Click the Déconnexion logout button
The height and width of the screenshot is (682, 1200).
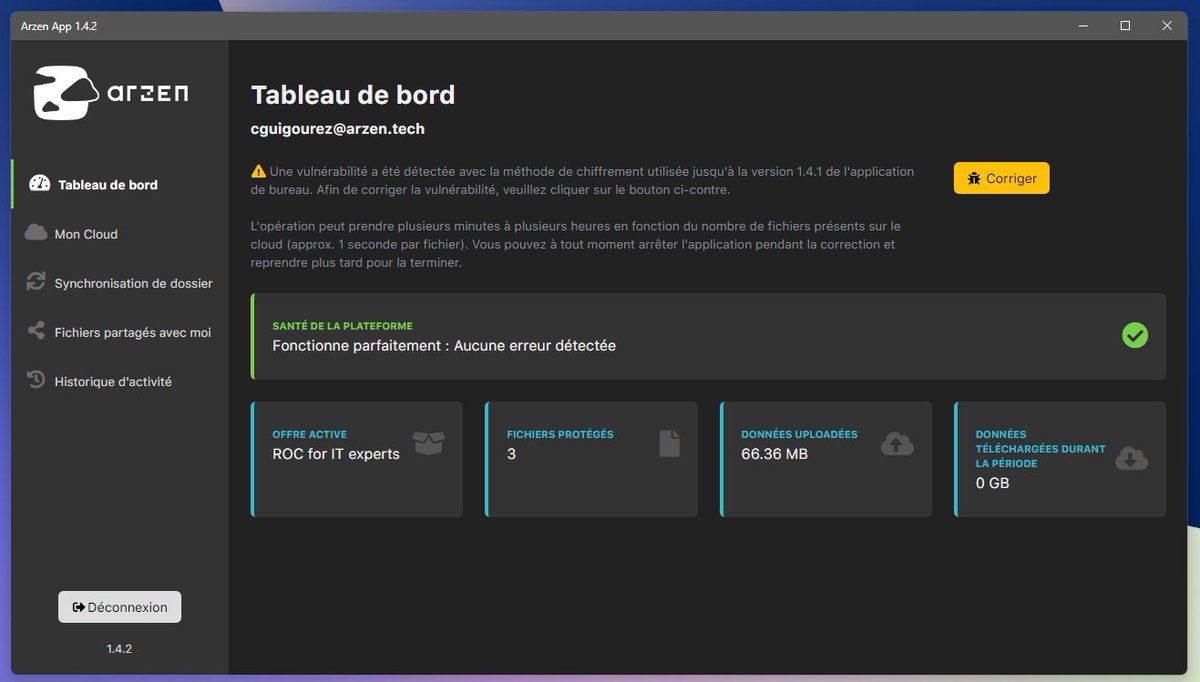coord(120,607)
